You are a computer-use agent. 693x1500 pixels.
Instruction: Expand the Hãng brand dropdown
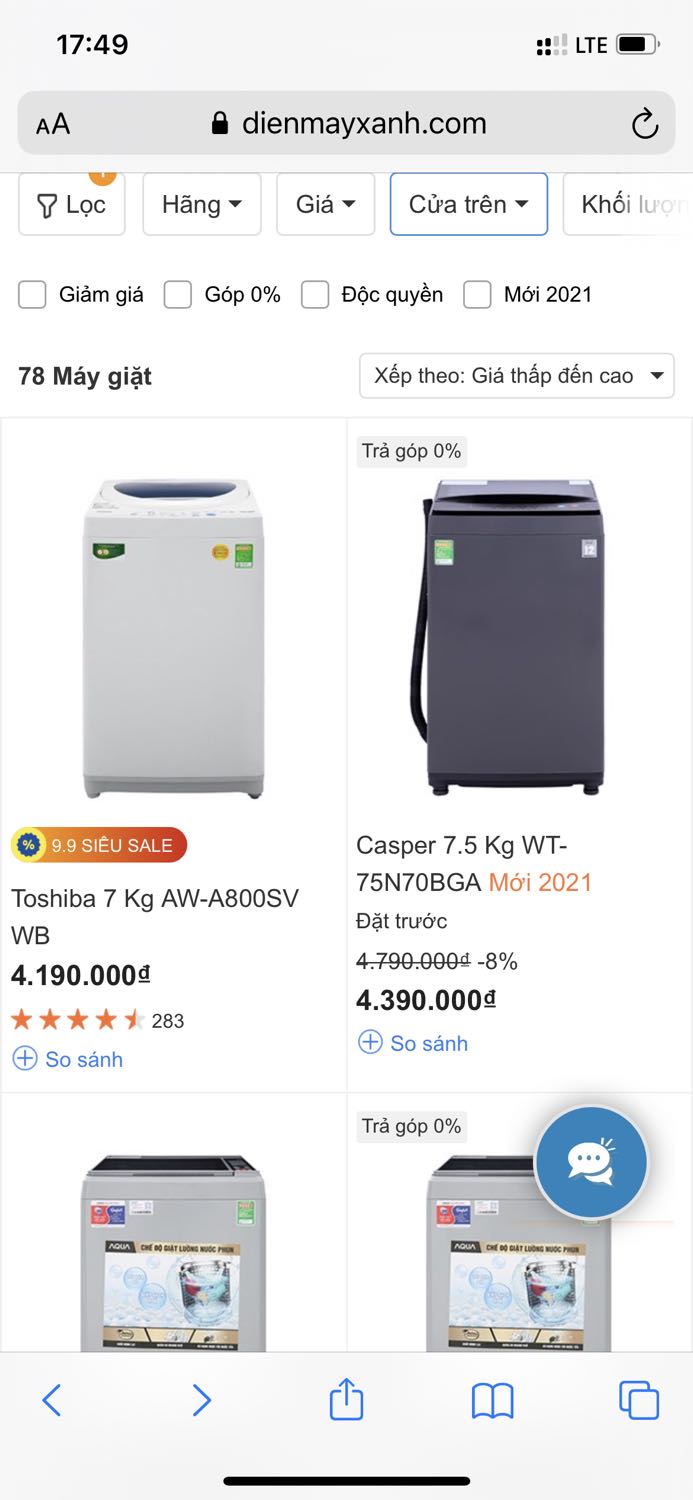pos(202,205)
